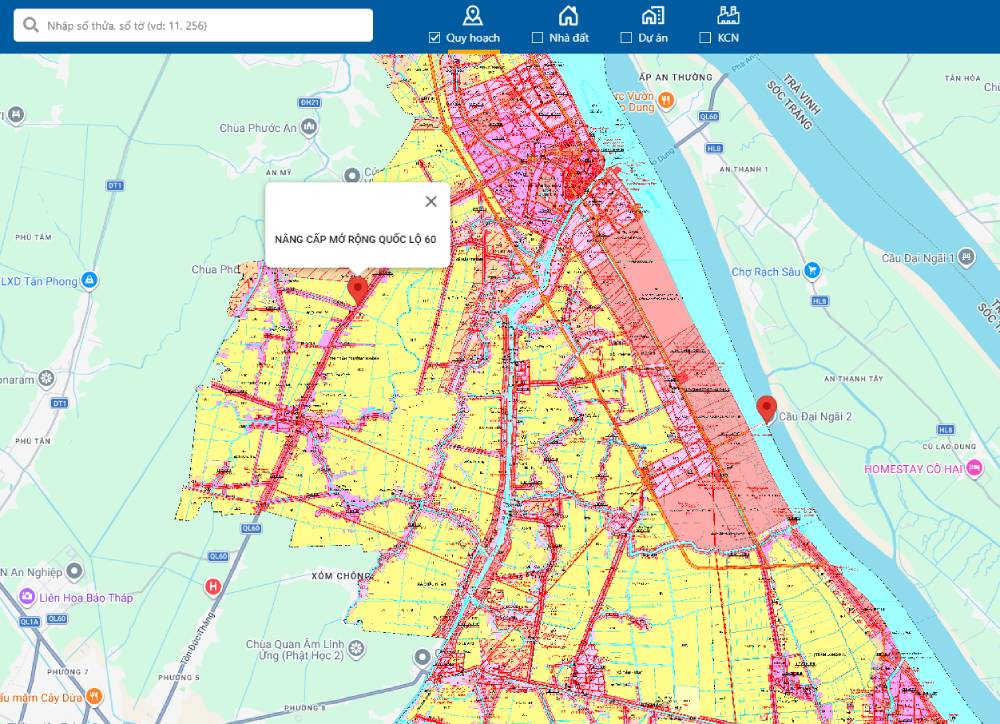Click the search magnifier icon
Image resolution: width=1000 pixels, height=724 pixels.
31,25
